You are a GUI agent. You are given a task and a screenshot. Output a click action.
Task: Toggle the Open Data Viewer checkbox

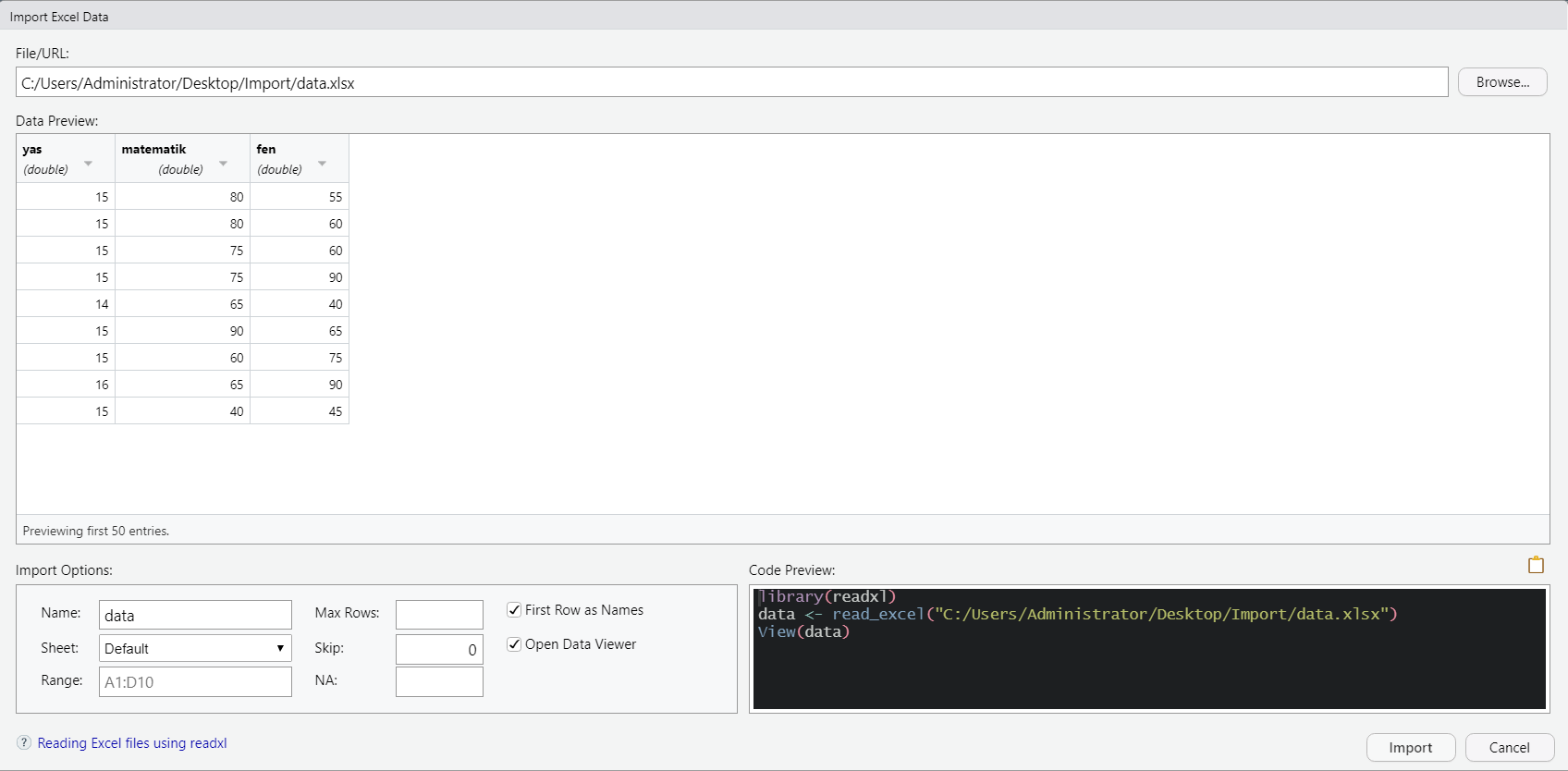(514, 644)
